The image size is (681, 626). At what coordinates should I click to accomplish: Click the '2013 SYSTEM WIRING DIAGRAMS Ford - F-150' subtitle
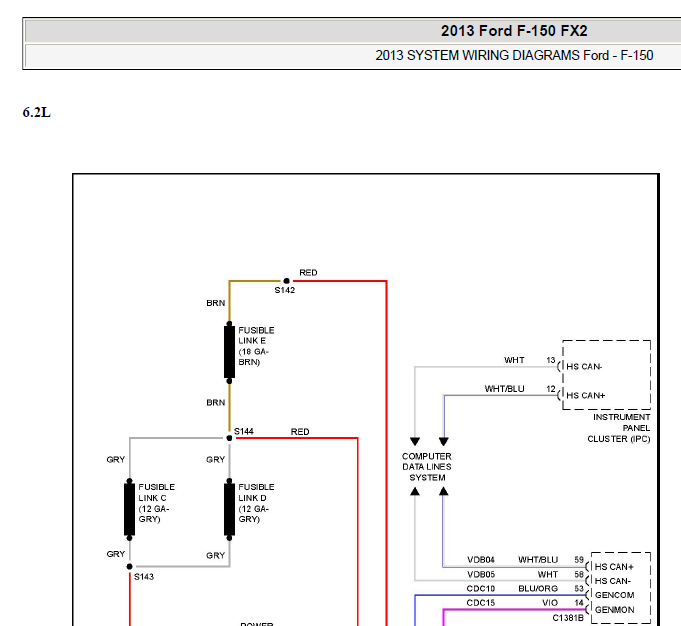click(514, 56)
